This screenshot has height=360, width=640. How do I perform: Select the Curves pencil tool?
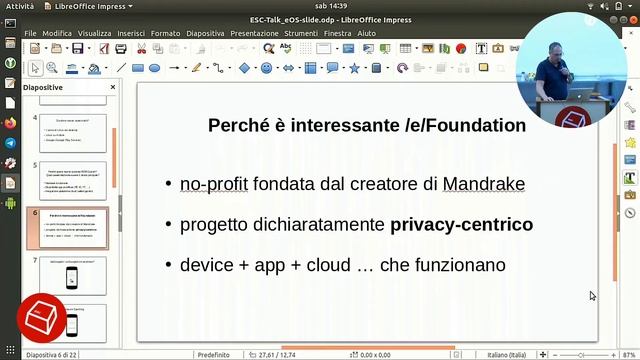197,68
